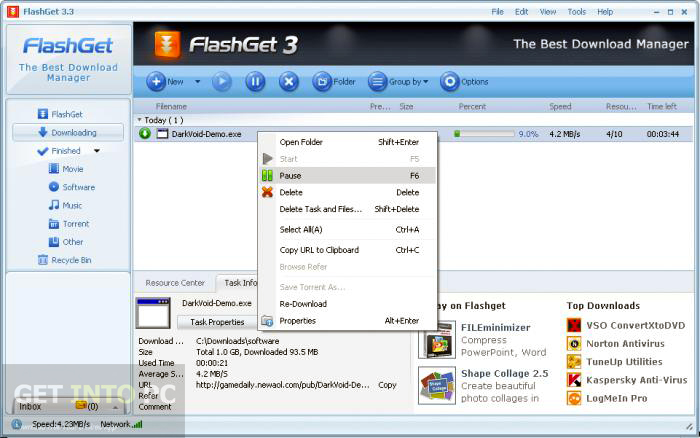Expand the Inbox panel arrow
This screenshot has height=438, width=700.
[115, 408]
